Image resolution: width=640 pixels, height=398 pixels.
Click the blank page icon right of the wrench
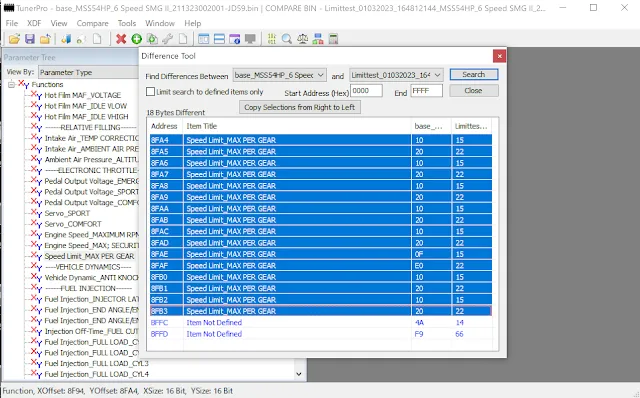(x=183, y=39)
